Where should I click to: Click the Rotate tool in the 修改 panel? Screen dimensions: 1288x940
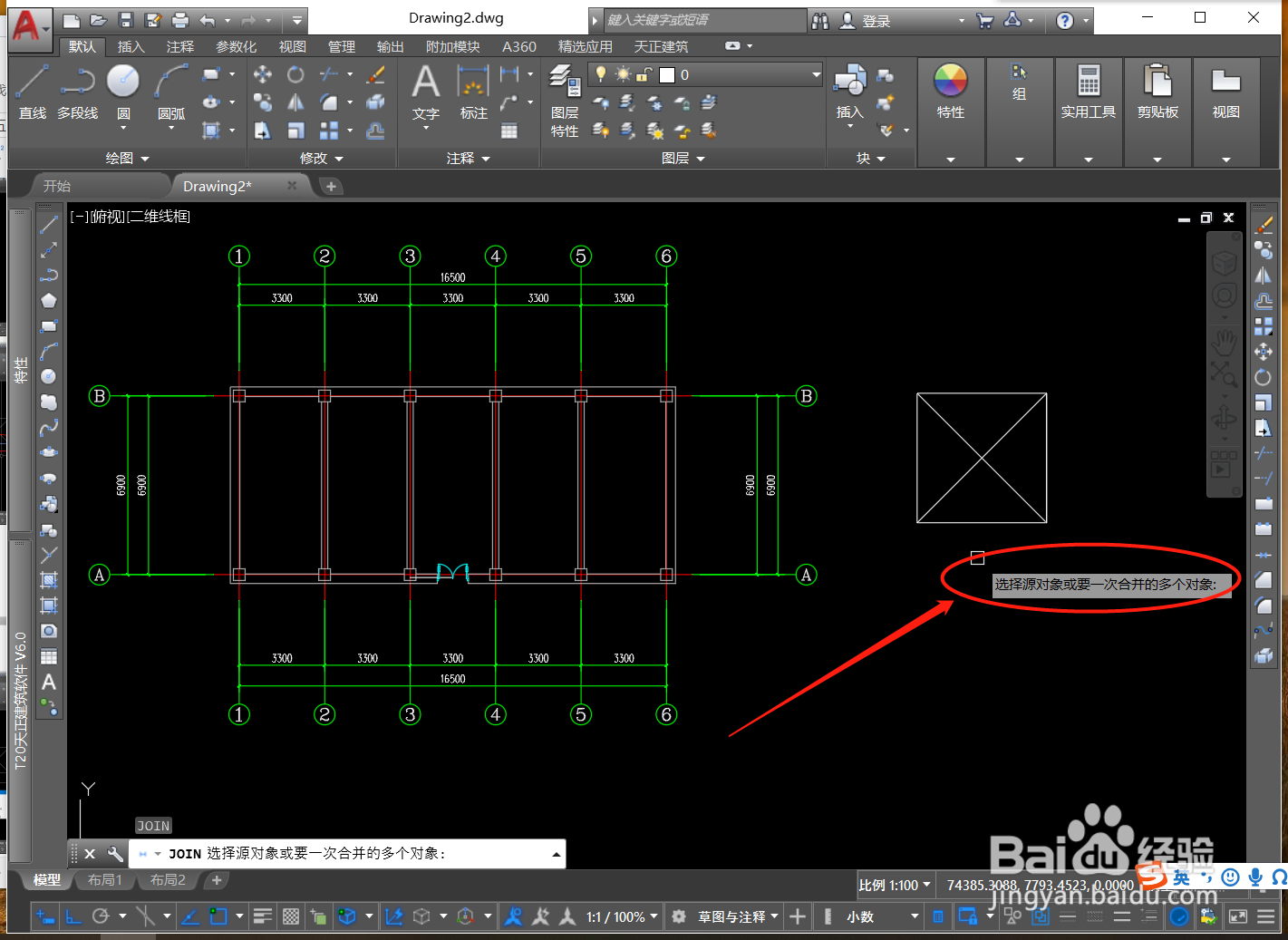pos(295,74)
